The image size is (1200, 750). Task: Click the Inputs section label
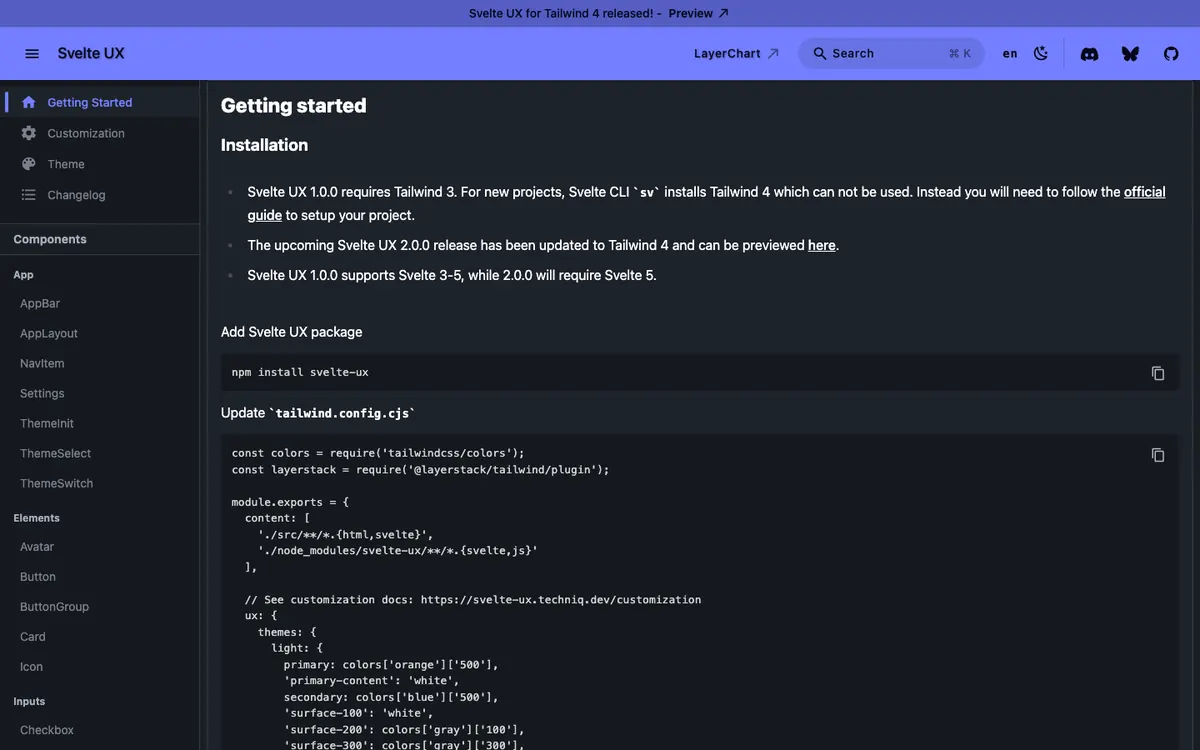tap(29, 701)
